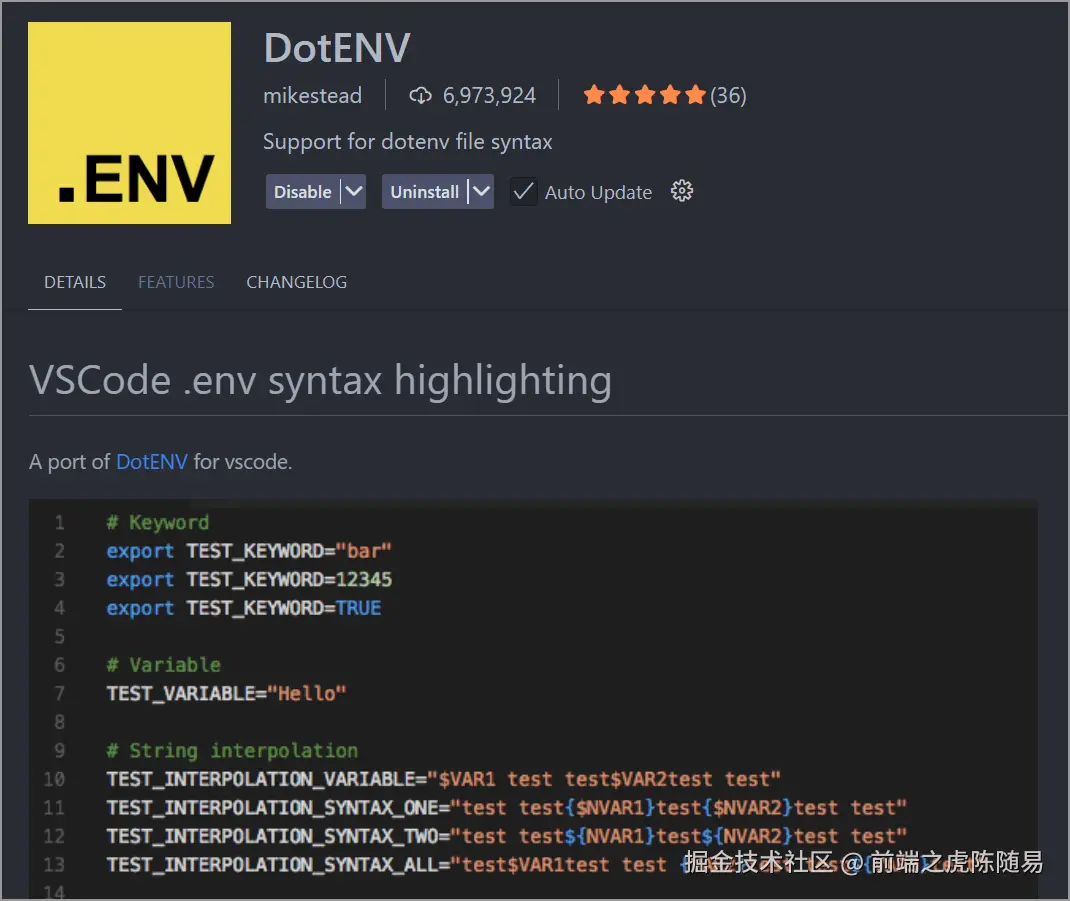This screenshot has width=1070, height=901.
Task: Click the "# Keyword" comment line
Action: (158, 523)
